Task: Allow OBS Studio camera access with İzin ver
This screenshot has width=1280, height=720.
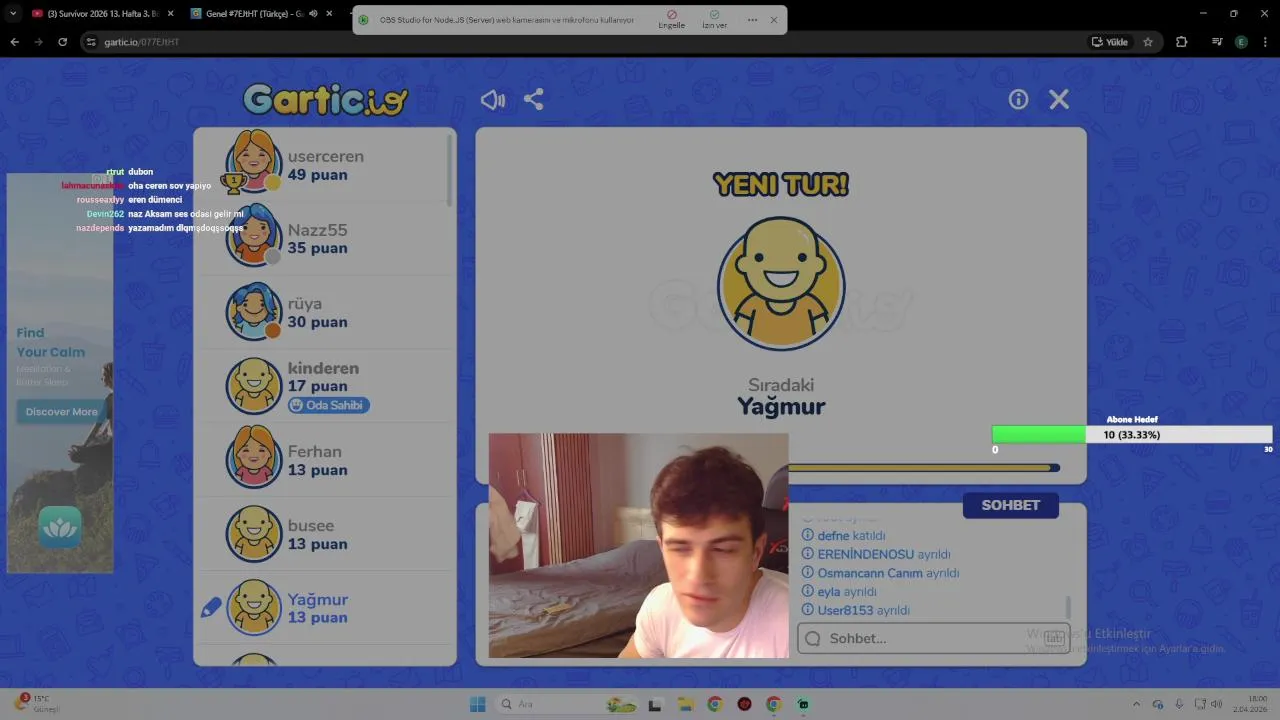Action: 714,20
